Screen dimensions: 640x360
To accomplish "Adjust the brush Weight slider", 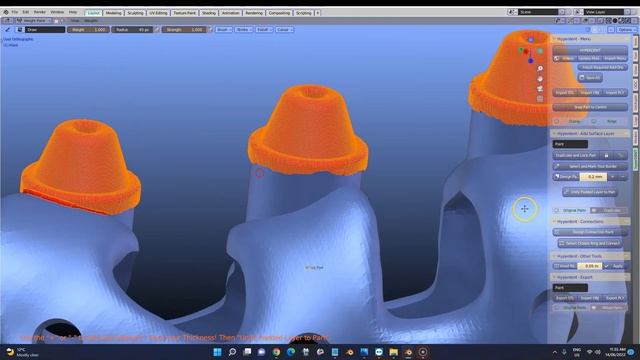I will coord(89,30).
